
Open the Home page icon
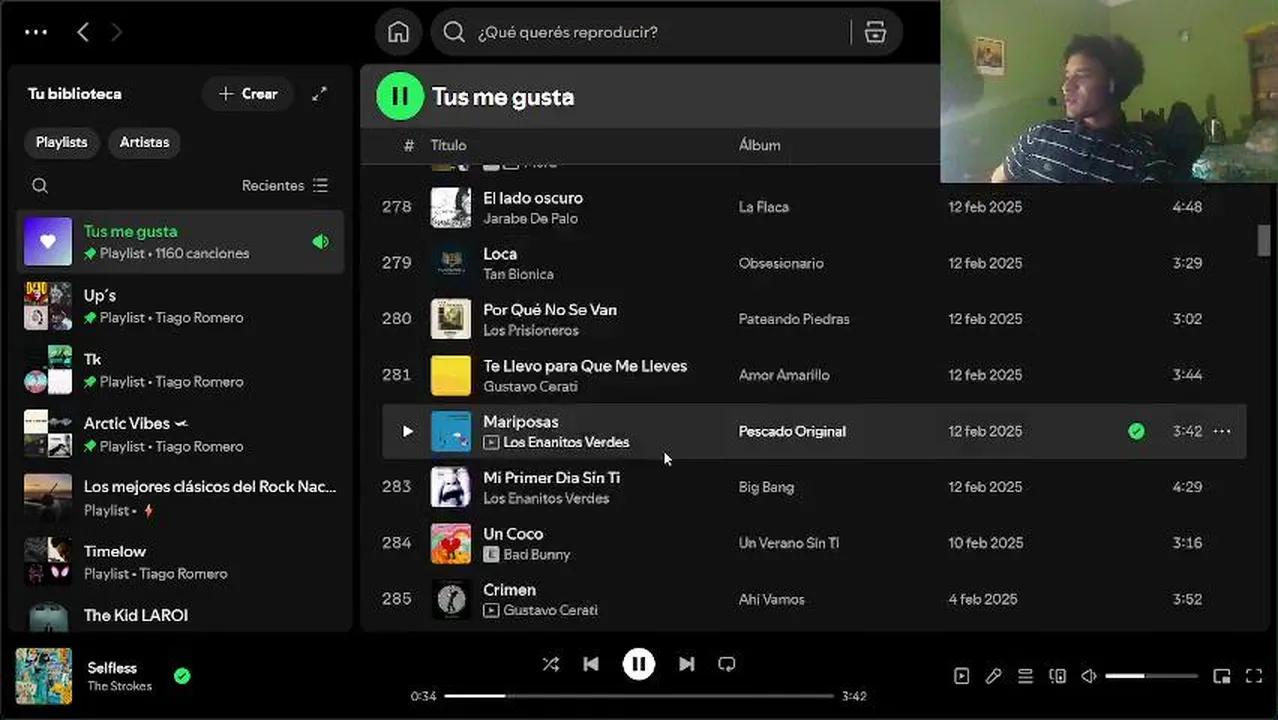pos(399,32)
